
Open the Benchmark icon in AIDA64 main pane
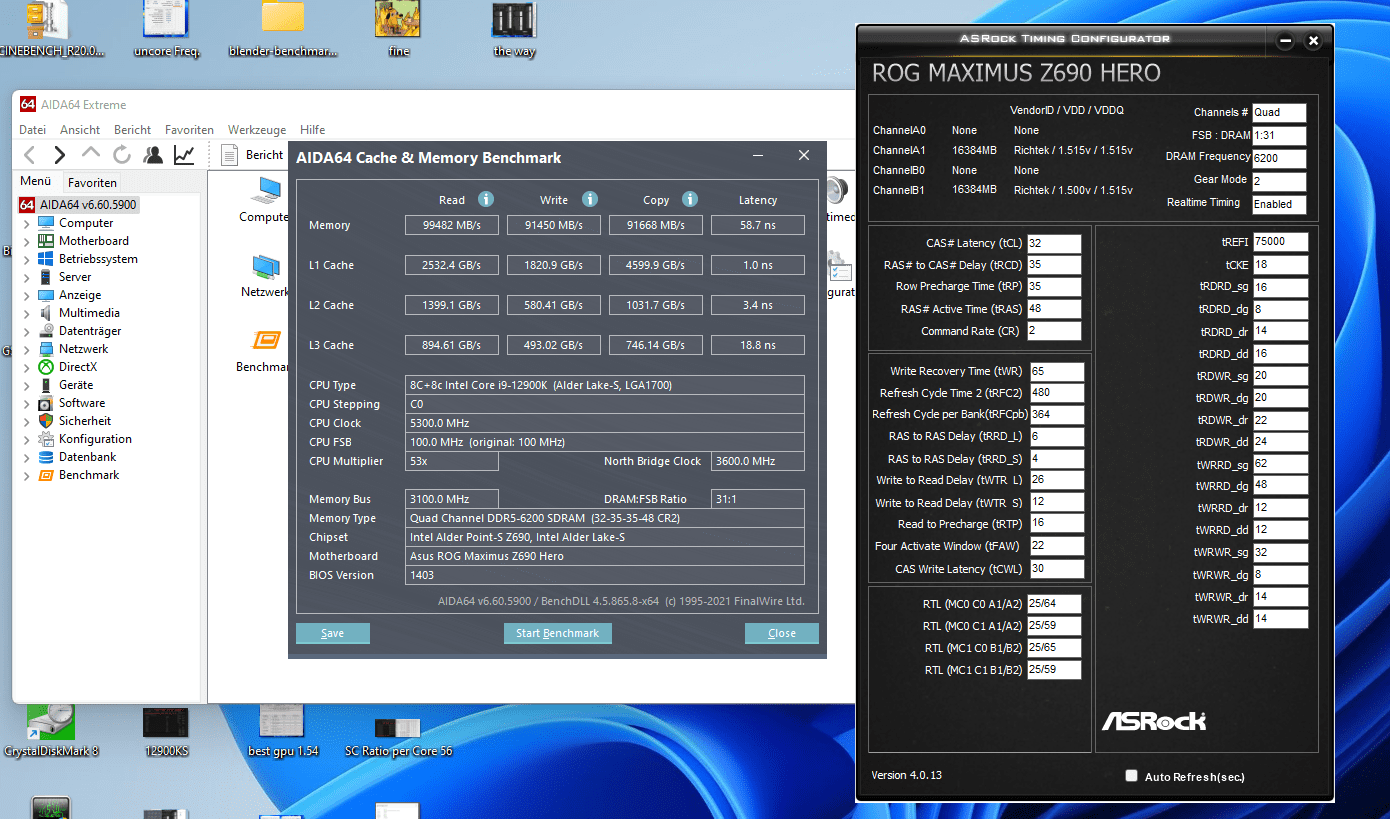[263, 350]
